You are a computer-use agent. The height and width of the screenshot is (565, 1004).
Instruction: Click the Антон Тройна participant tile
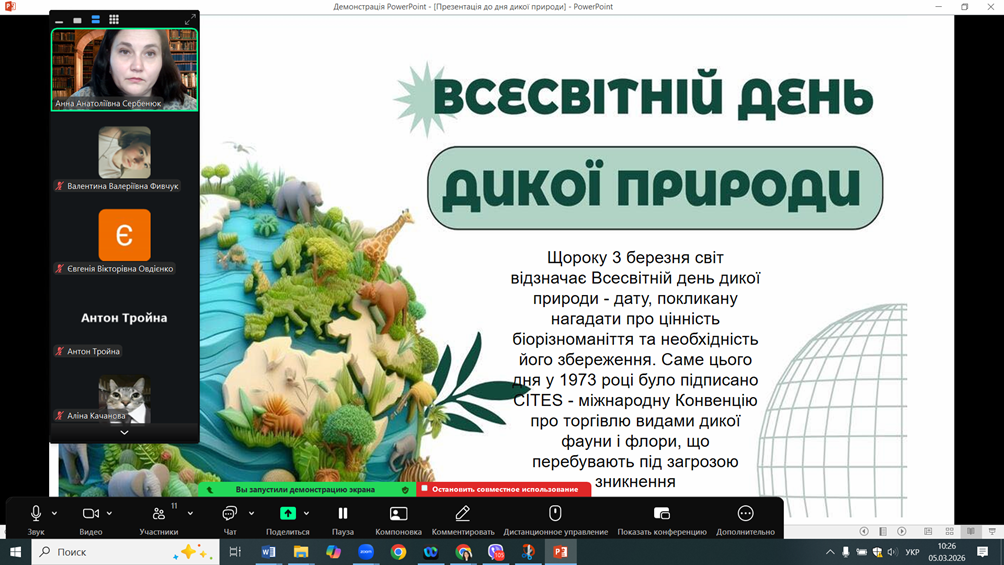click(124, 318)
